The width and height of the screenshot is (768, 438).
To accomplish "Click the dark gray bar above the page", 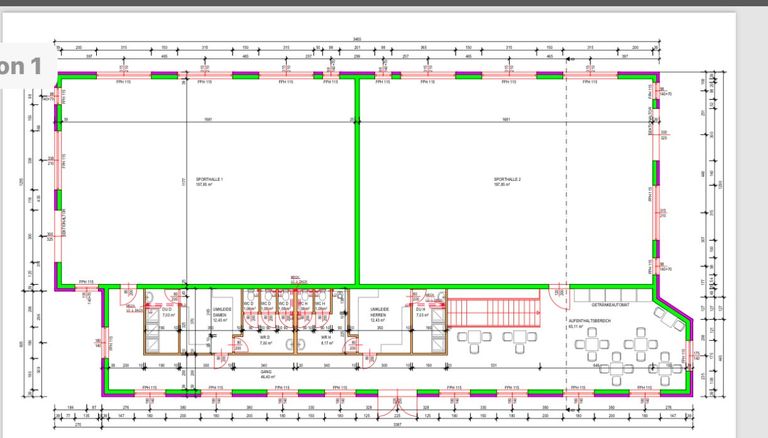I will click(384, 4).
